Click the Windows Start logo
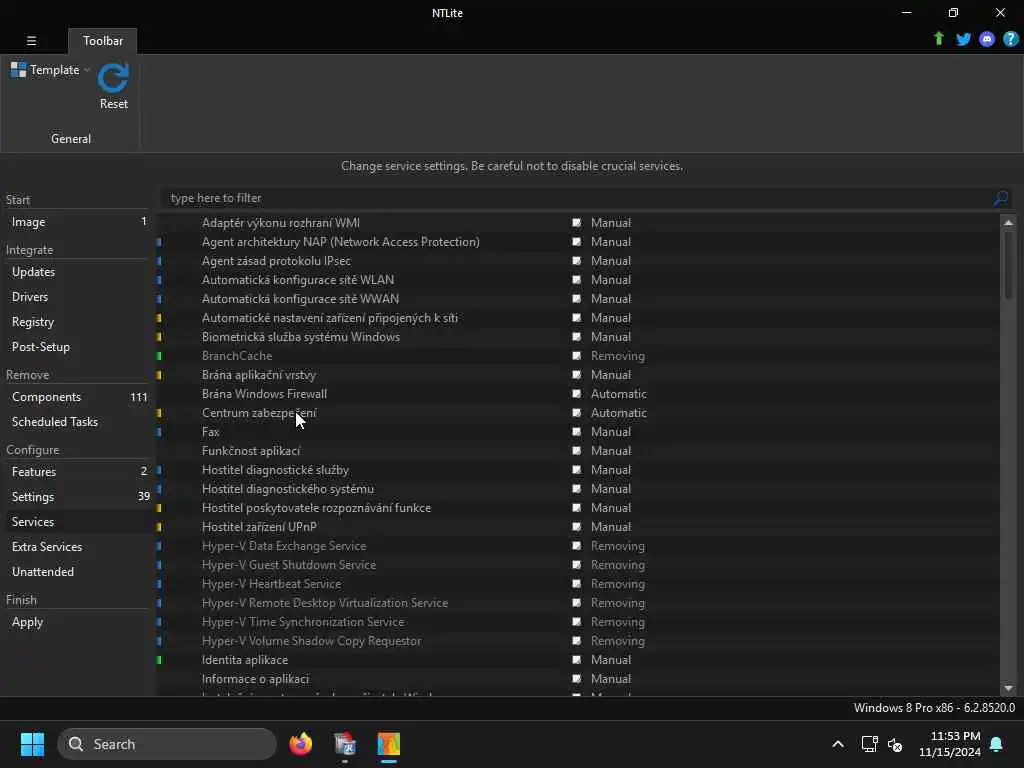Viewport: 1024px width, 768px height. pyautogui.click(x=32, y=744)
